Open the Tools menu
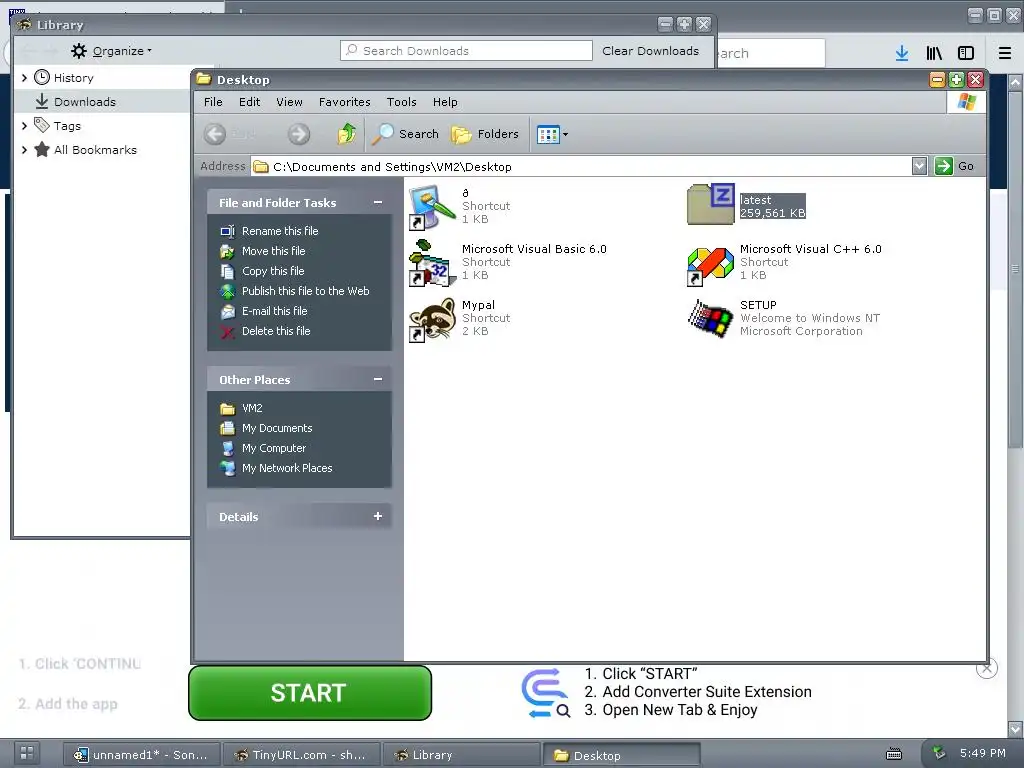The width and height of the screenshot is (1024, 768). (402, 102)
